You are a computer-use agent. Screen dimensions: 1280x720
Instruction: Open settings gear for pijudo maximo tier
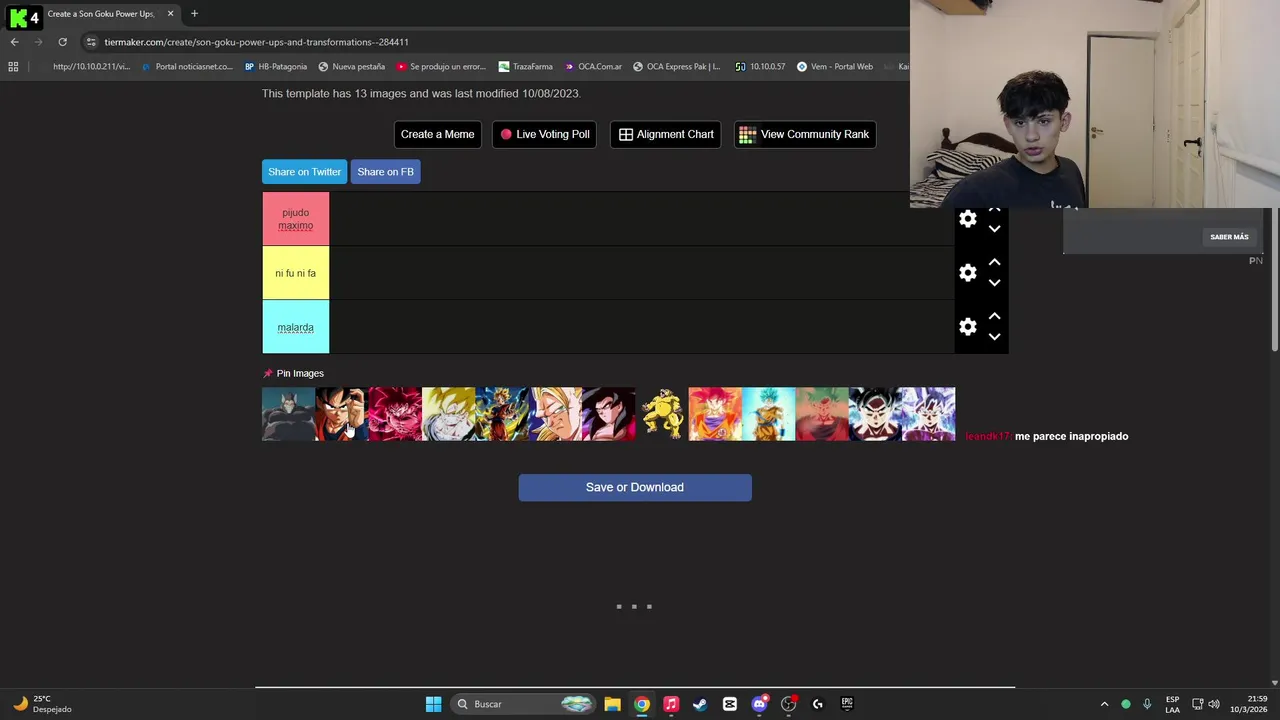[968, 219]
